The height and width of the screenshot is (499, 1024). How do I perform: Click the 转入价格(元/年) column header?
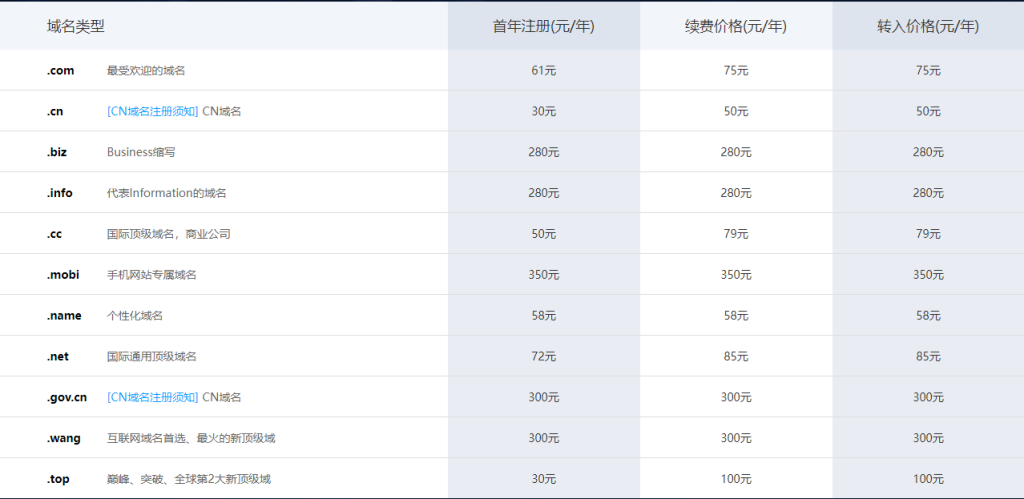pyautogui.click(x=928, y=26)
